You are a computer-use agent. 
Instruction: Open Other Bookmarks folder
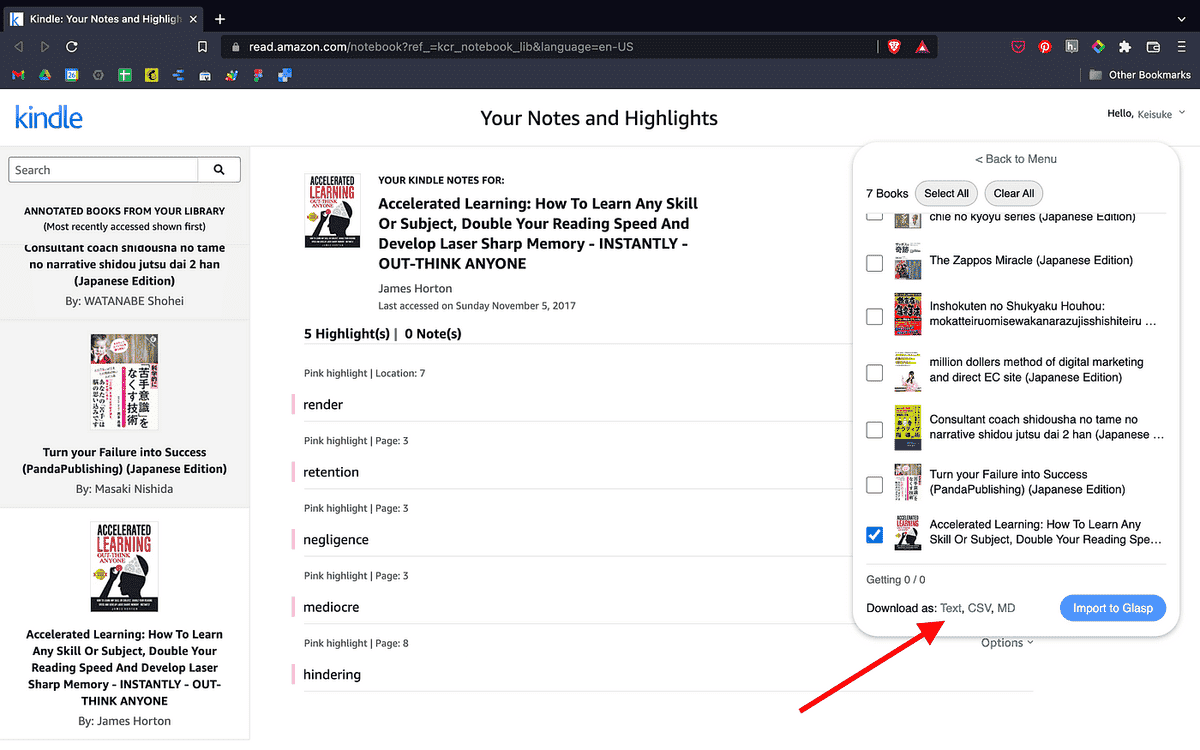[x=1139, y=75]
